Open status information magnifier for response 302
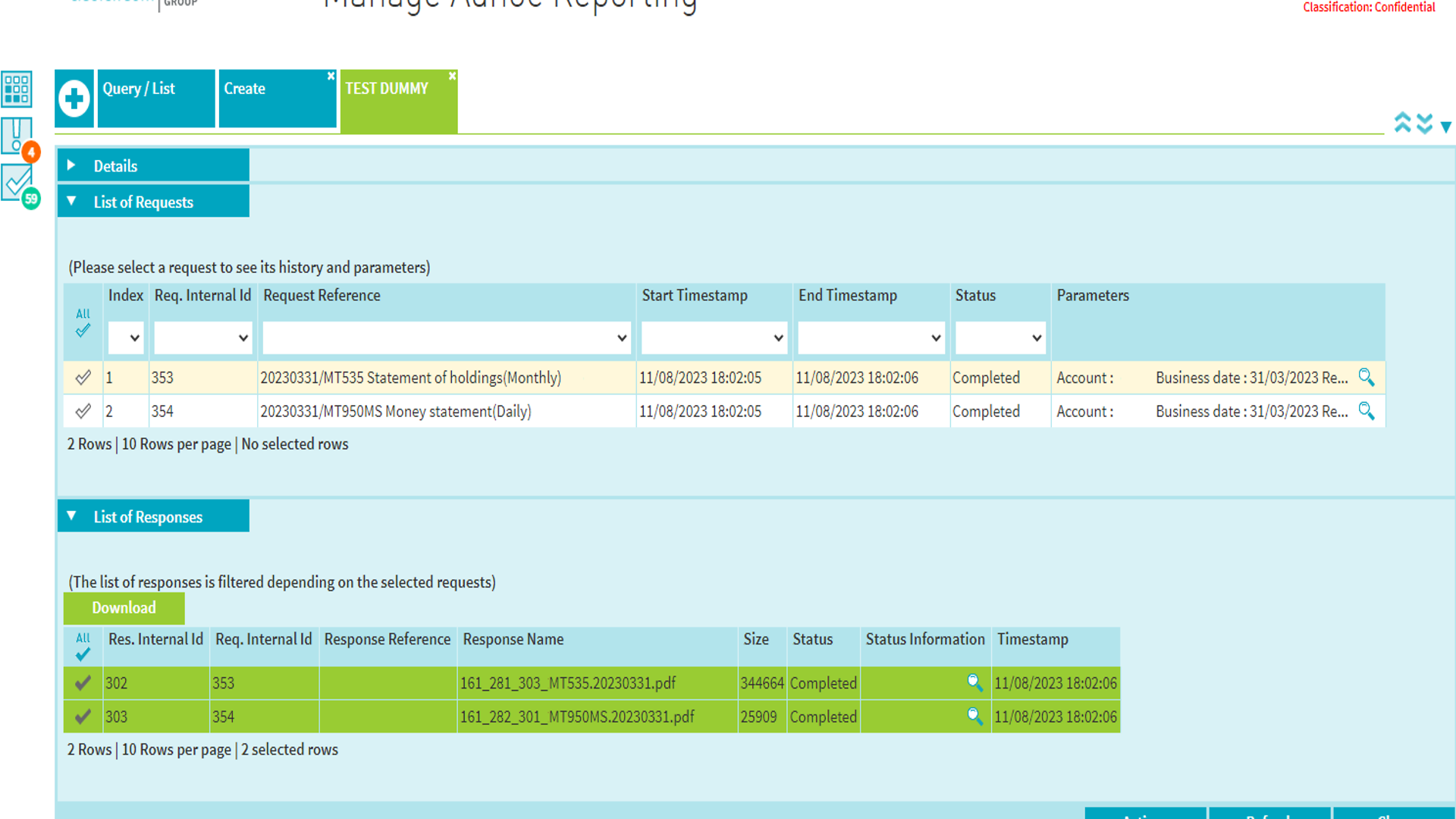This screenshot has width=1456, height=819. [974, 682]
